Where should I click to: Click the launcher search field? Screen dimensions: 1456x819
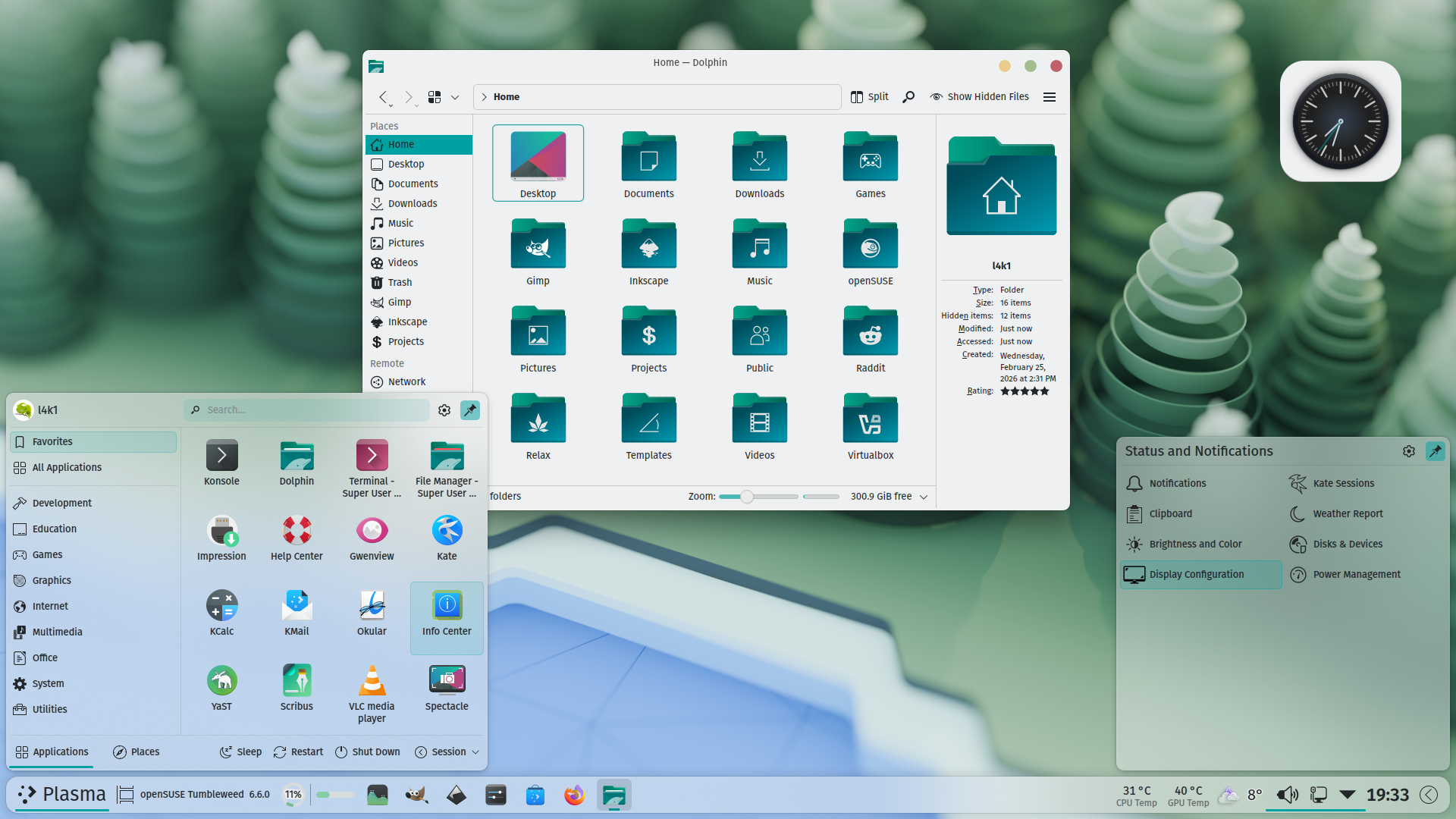click(306, 410)
